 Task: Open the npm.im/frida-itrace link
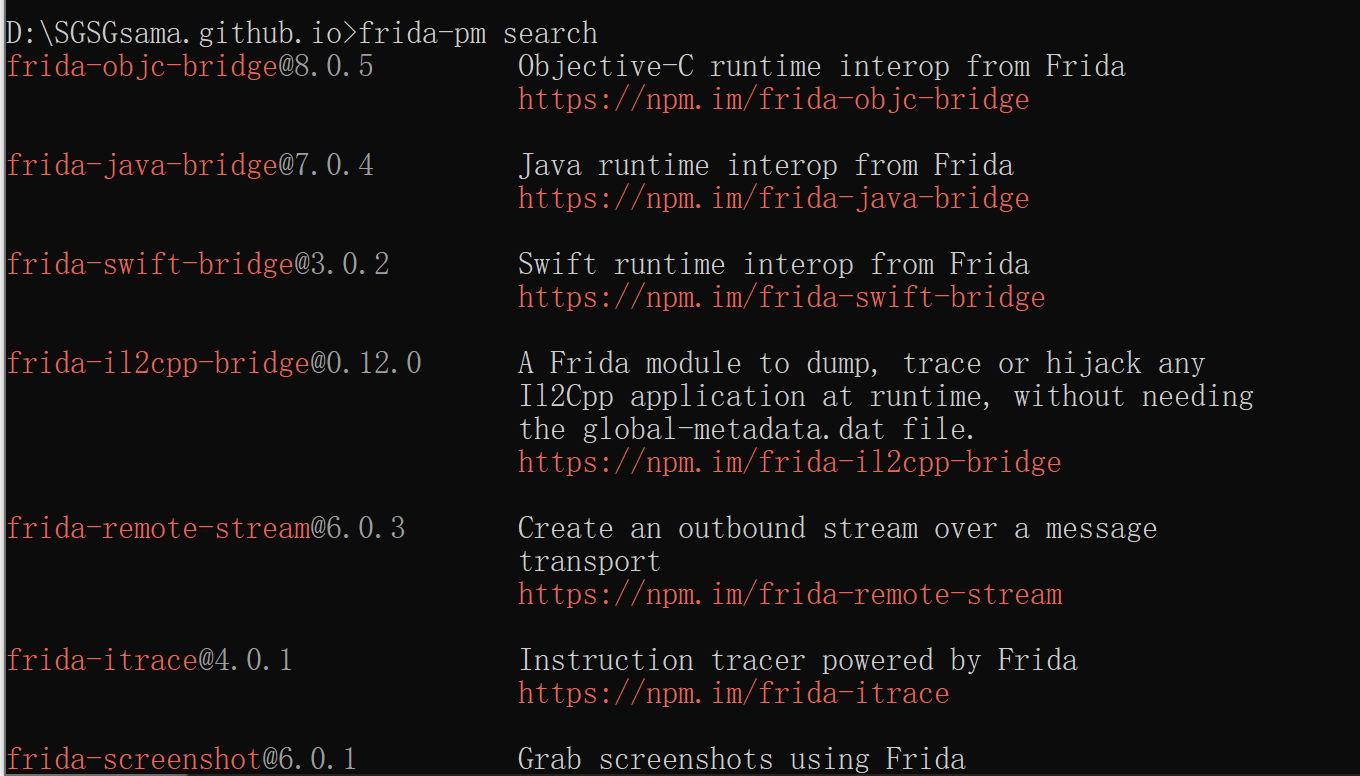(x=733, y=694)
